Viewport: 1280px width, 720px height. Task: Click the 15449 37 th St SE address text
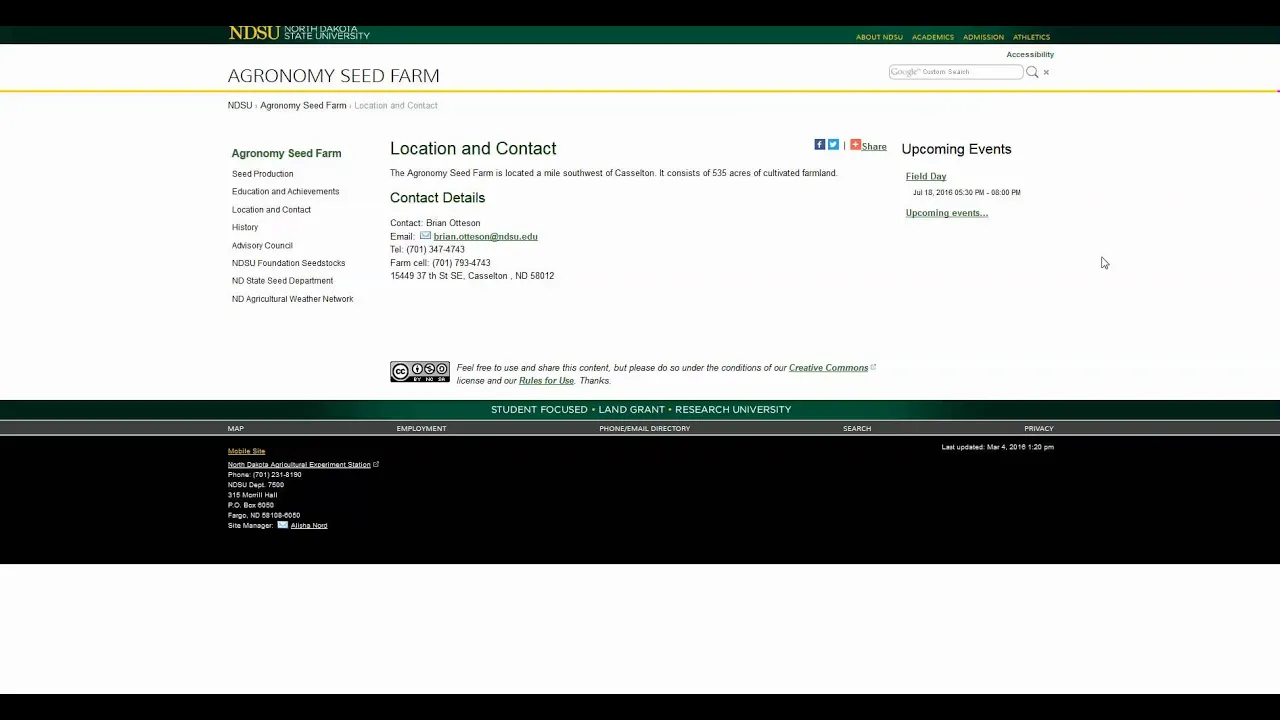click(x=472, y=276)
